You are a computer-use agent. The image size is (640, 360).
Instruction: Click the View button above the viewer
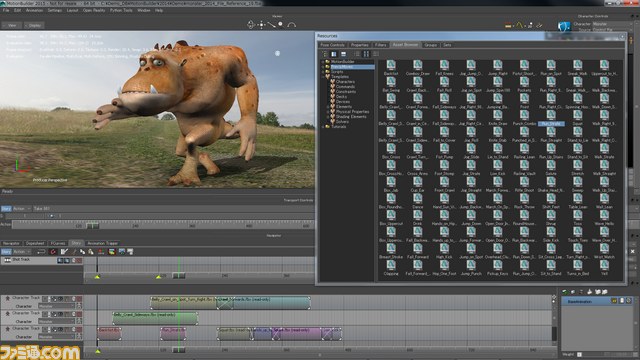click(12, 25)
